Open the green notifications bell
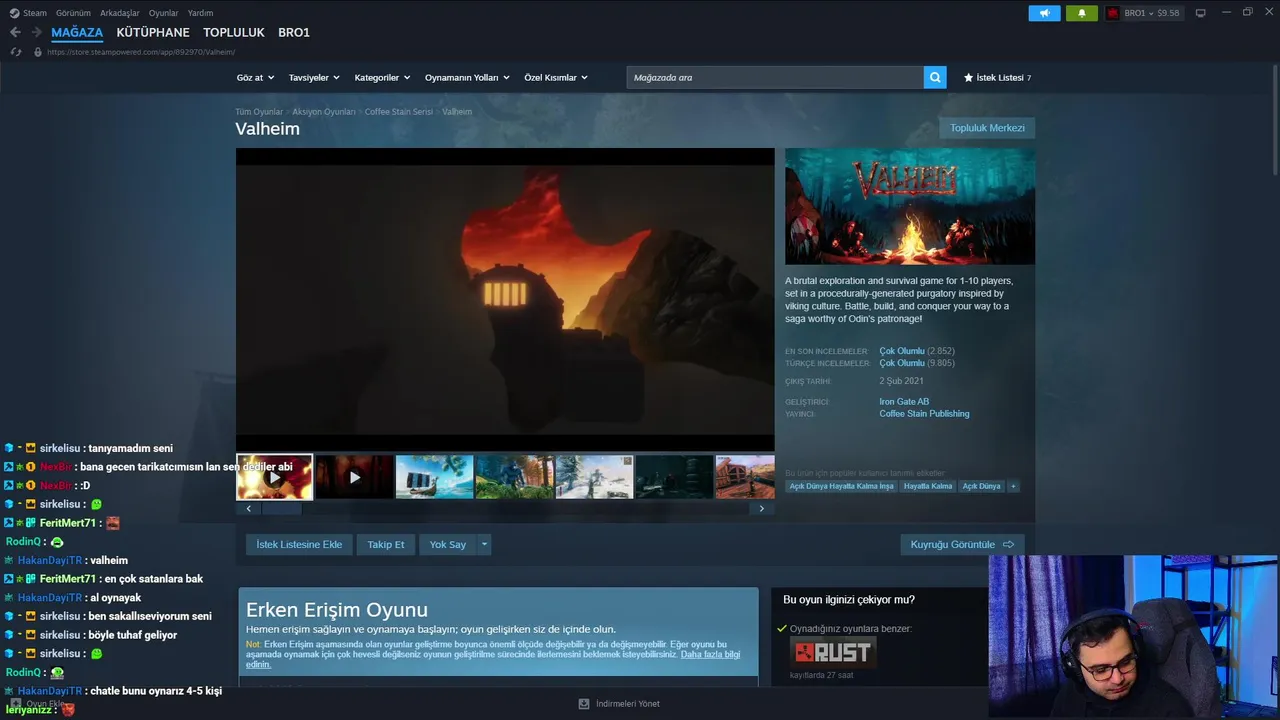The width and height of the screenshot is (1280, 720). 1082,13
